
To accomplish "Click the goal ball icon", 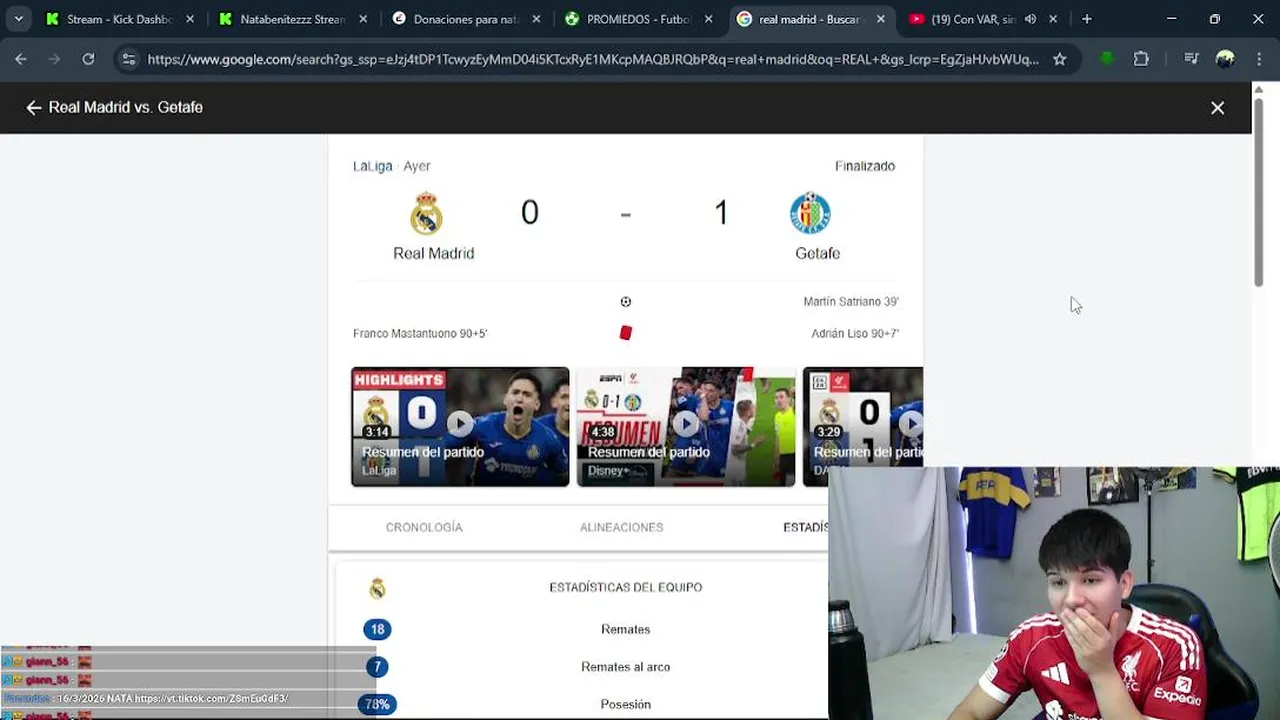I will tap(626, 302).
